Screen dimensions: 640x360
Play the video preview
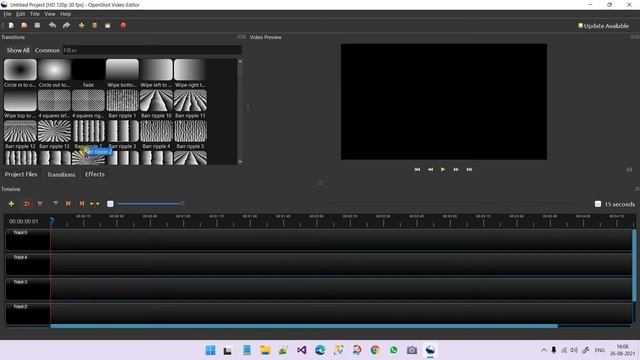(443, 169)
